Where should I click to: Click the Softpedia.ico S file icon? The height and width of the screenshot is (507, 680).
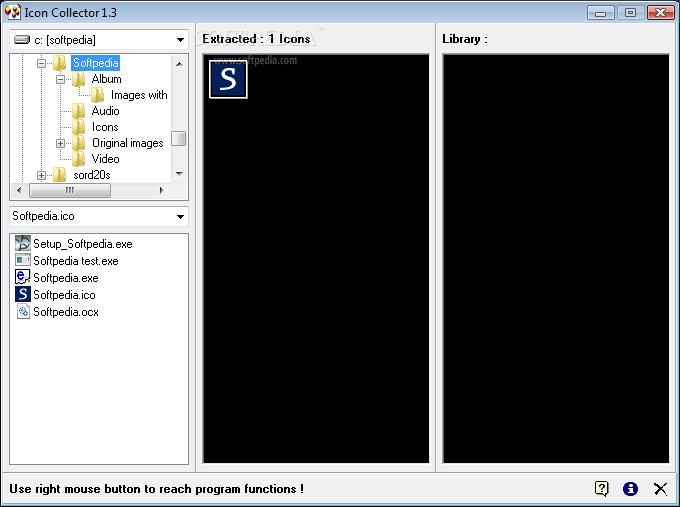tap(23, 294)
